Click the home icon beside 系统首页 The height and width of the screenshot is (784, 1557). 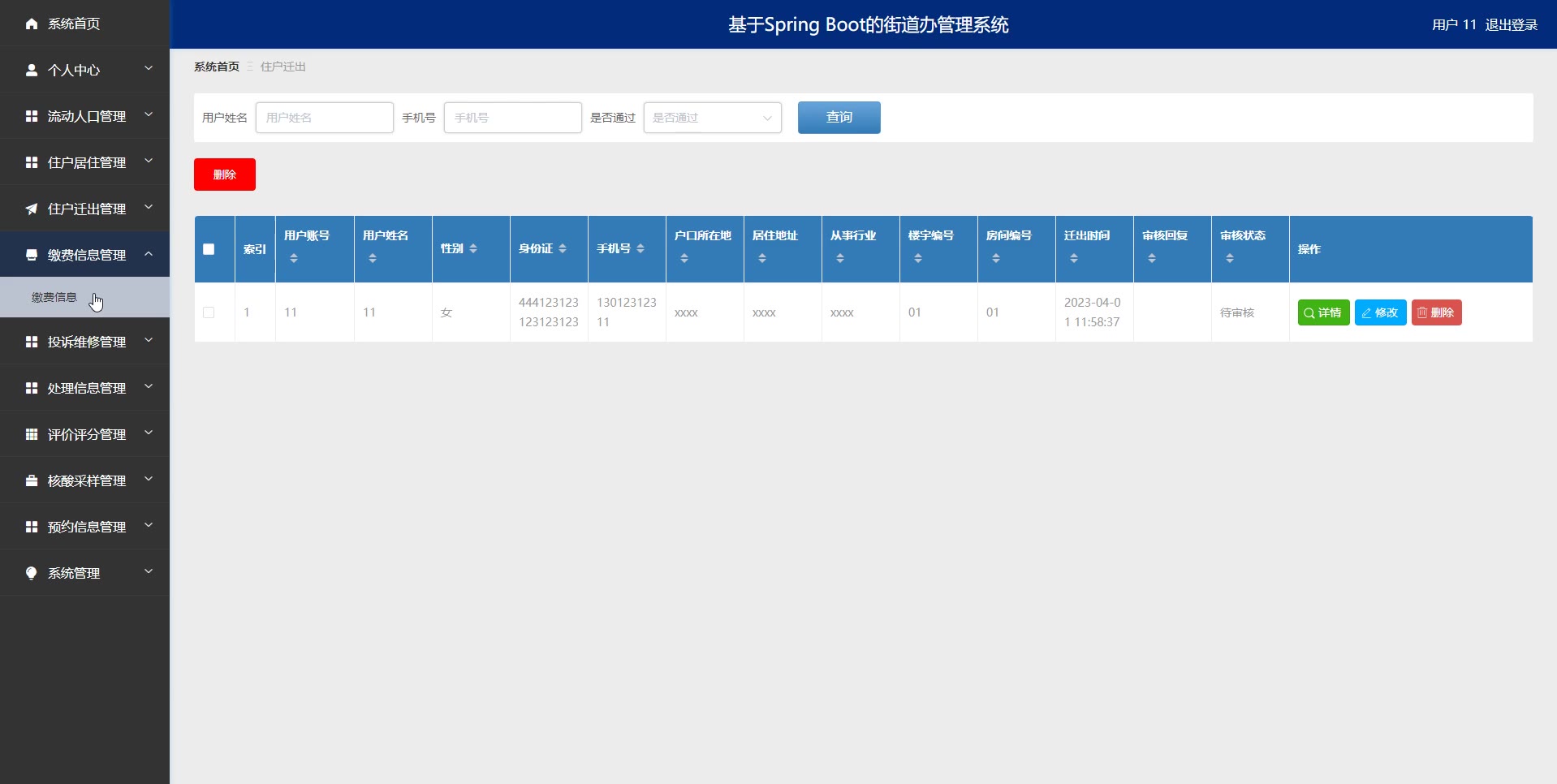pyautogui.click(x=32, y=24)
